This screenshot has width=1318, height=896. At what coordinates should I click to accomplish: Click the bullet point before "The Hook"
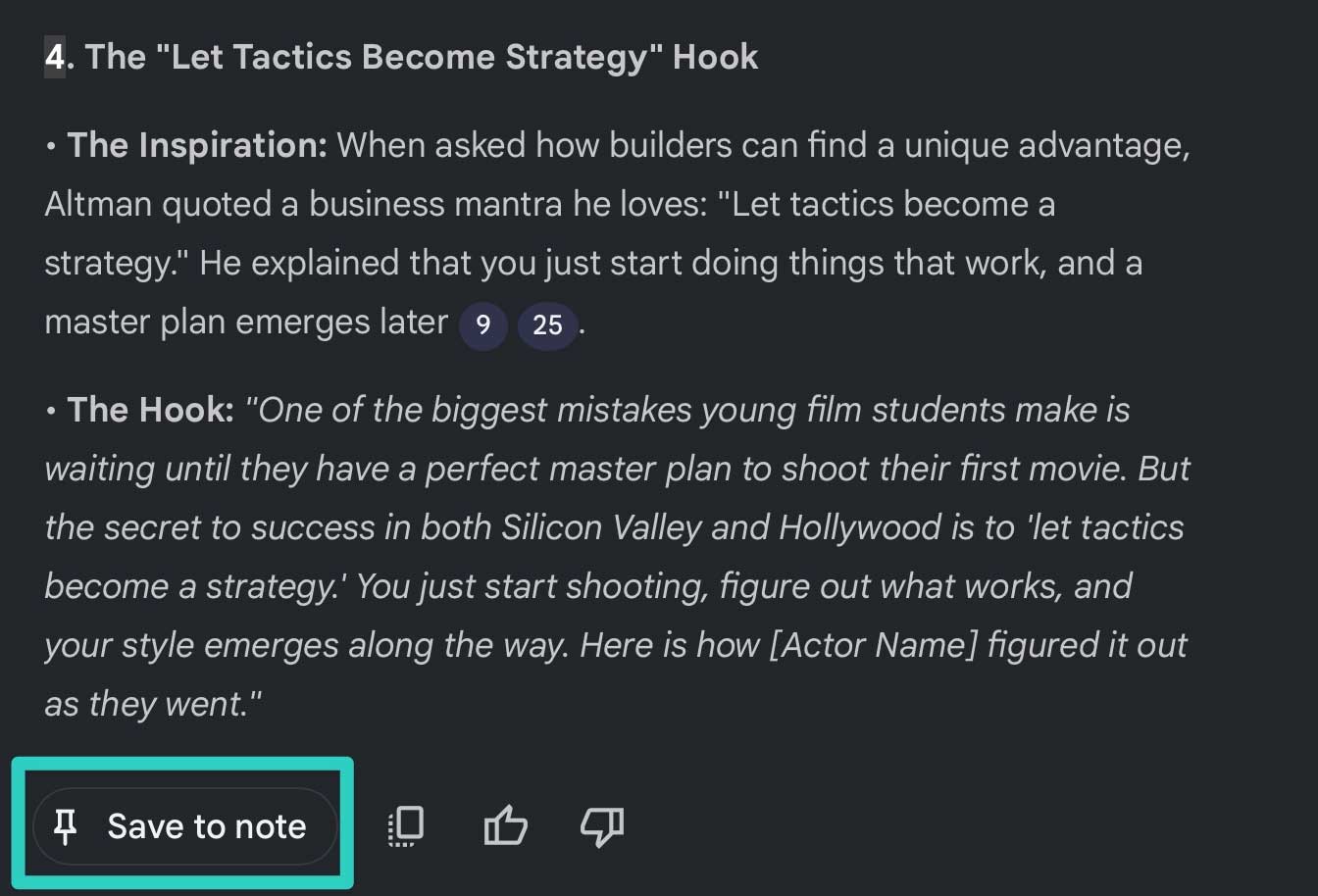(51, 412)
